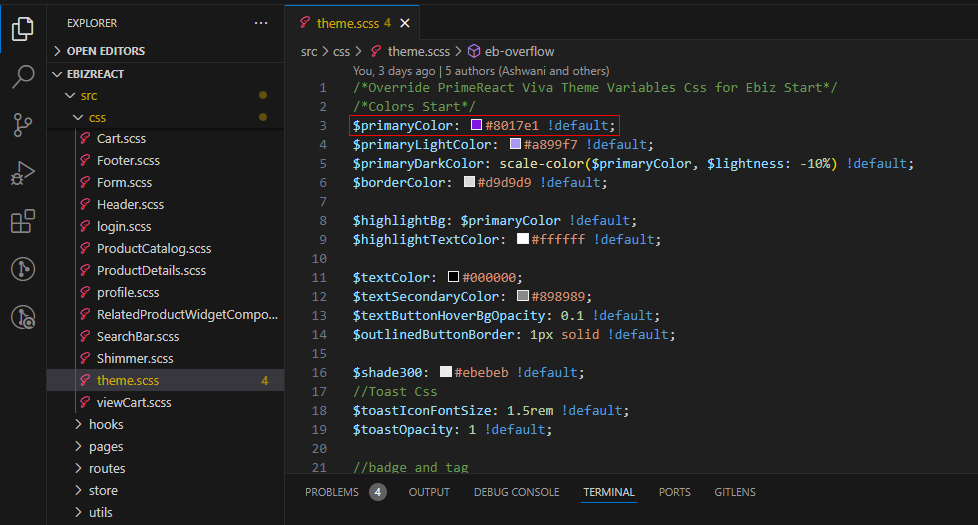
Task: Click the problems count badge showing 4
Action: [x=377, y=492]
